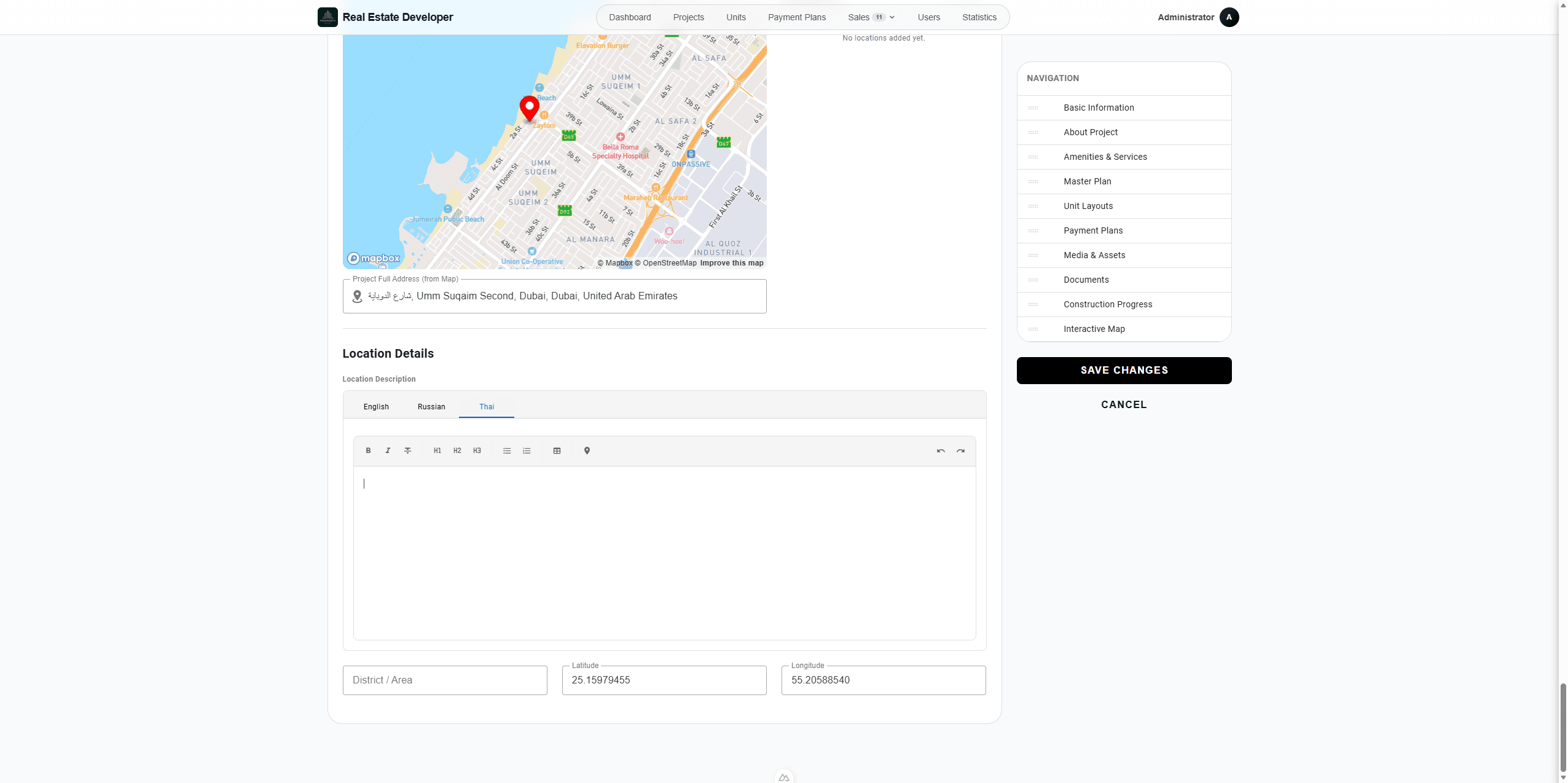Viewport: 1568px width, 783px height.
Task: Go to Payment Plans in top menu
Action: click(x=797, y=17)
